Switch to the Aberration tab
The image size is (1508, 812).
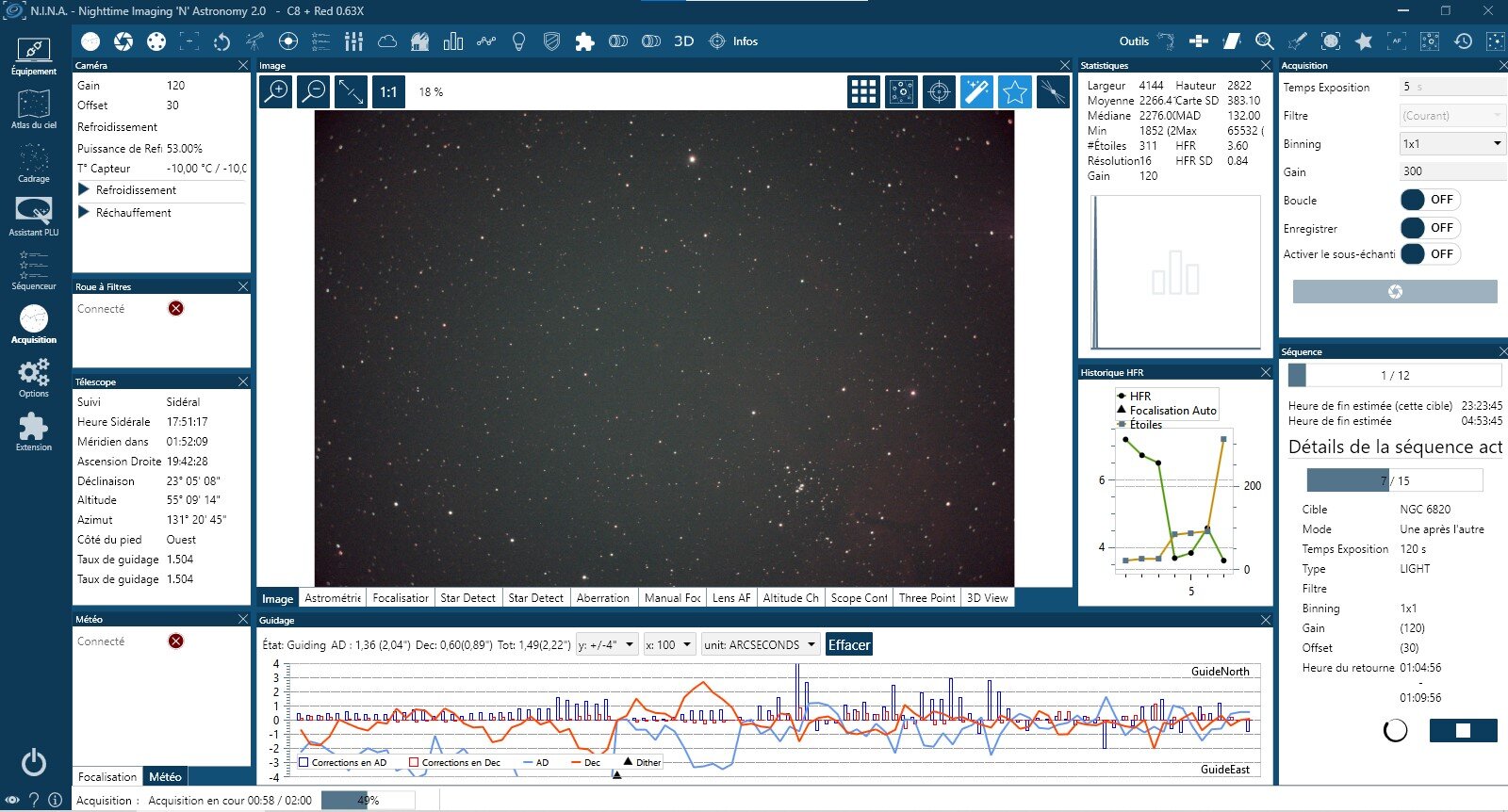click(x=602, y=598)
